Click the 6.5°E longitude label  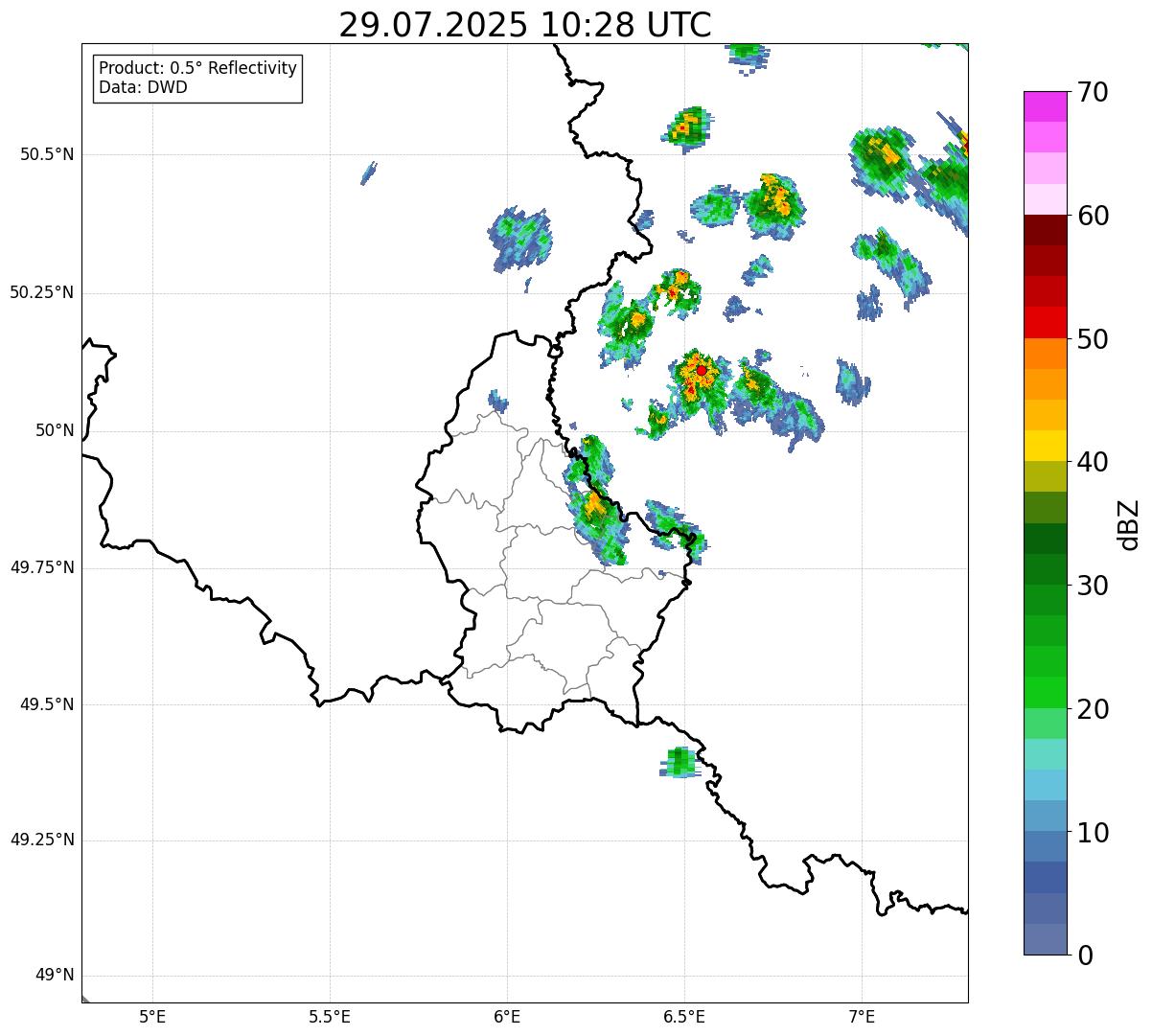point(684,1017)
